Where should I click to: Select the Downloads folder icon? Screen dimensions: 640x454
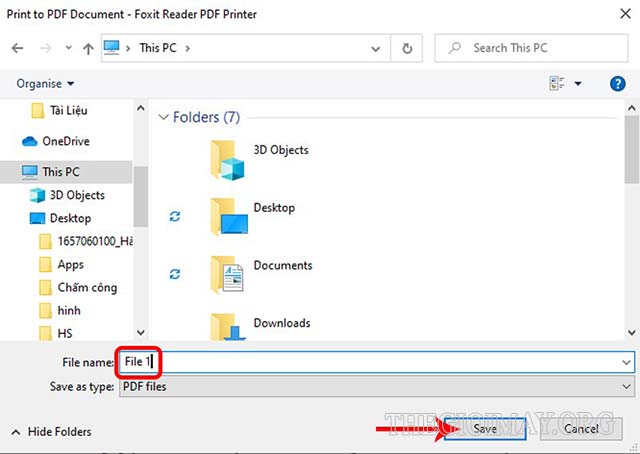click(x=228, y=327)
